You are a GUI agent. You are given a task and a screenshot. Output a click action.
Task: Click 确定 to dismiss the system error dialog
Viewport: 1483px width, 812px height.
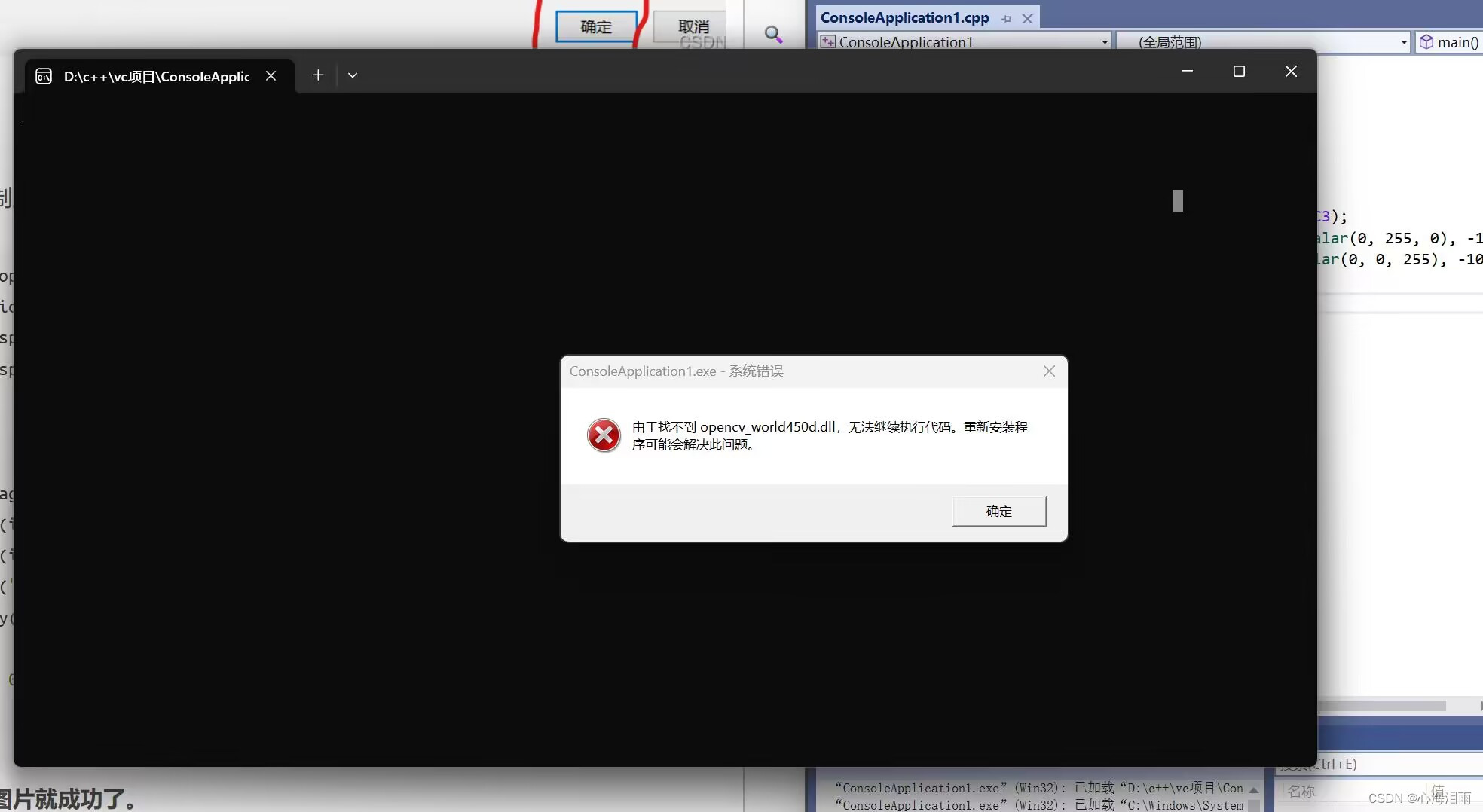click(999, 511)
